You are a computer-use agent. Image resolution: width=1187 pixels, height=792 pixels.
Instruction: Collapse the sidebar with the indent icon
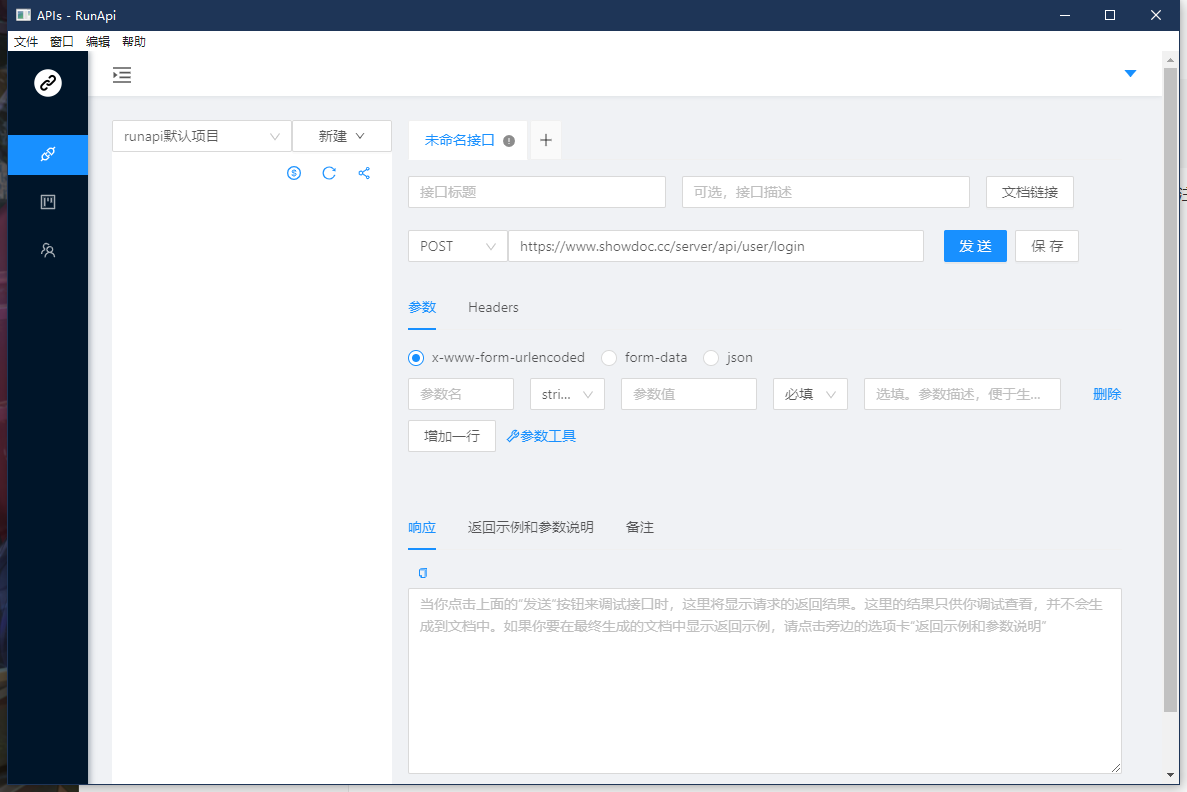122,75
